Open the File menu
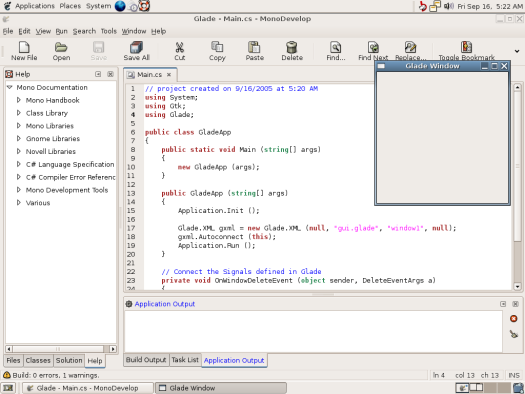Viewport: 525px width, 394px height. 8,31
